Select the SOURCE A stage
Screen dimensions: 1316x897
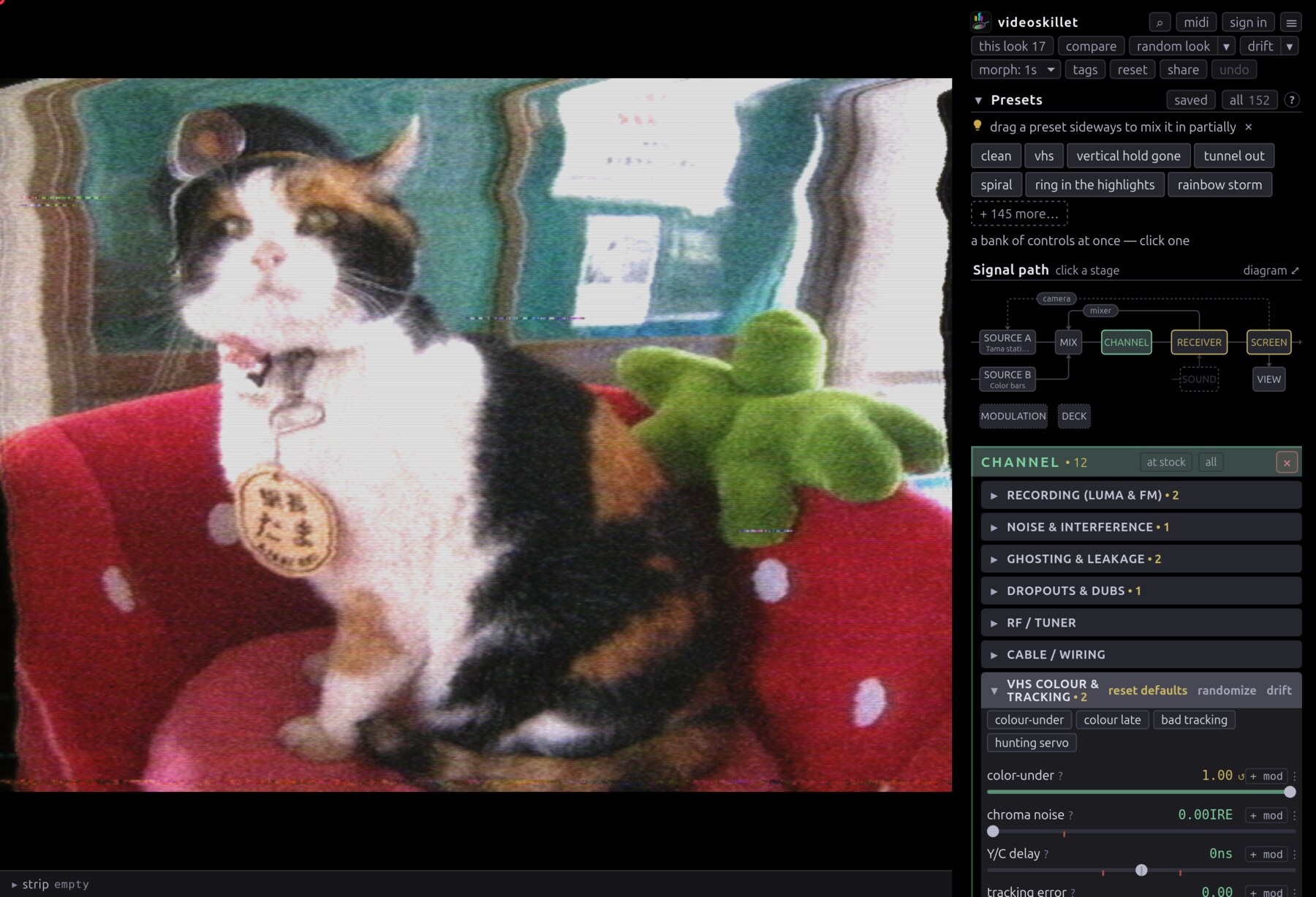pyautogui.click(x=1007, y=342)
